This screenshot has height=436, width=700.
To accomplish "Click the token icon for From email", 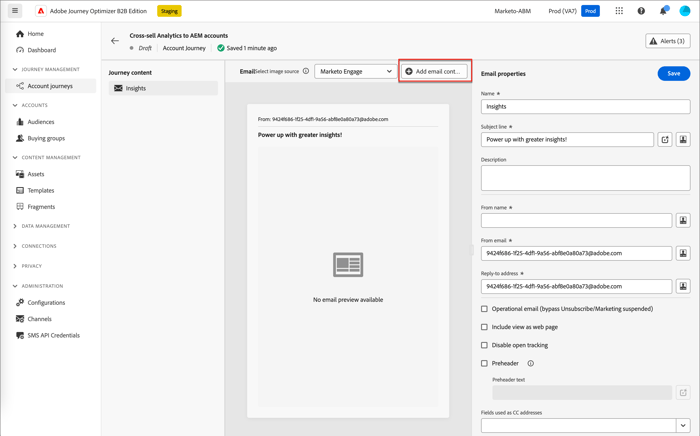I will [683, 253].
